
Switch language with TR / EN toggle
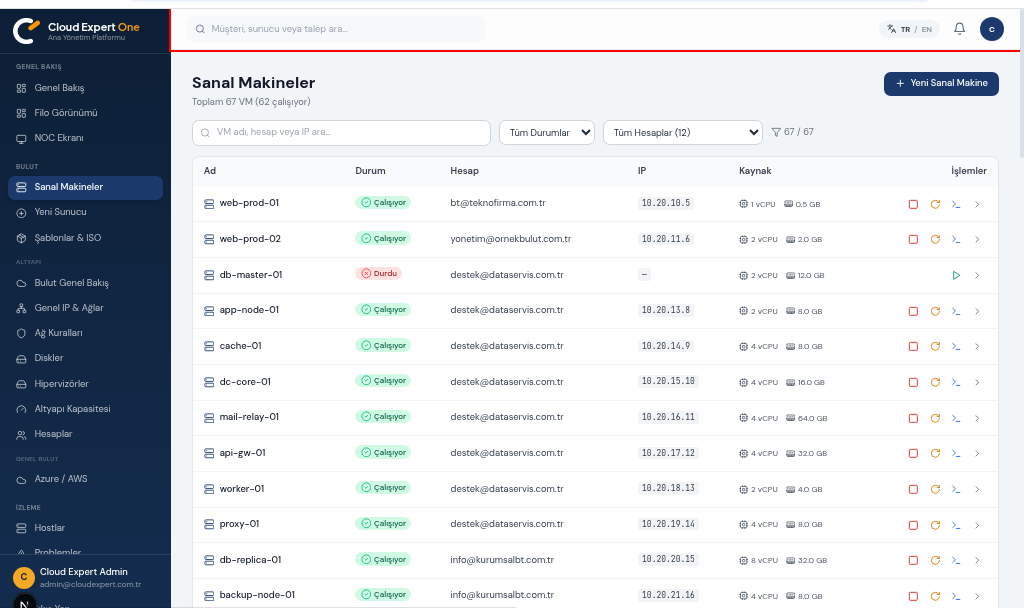pyautogui.click(x=909, y=29)
